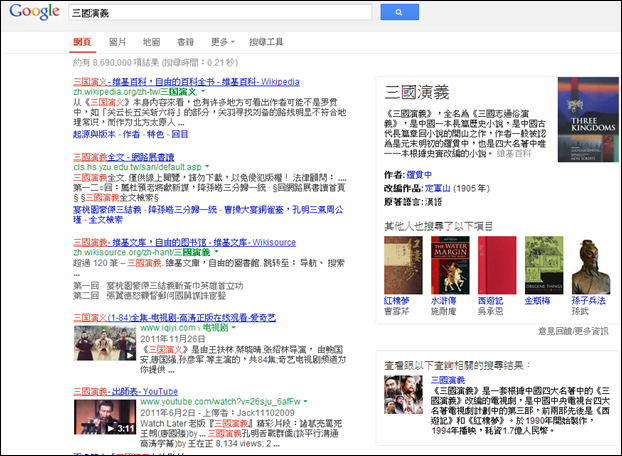
Task: Click the green 金瓶梅 book cover
Action: tap(544, 265)
